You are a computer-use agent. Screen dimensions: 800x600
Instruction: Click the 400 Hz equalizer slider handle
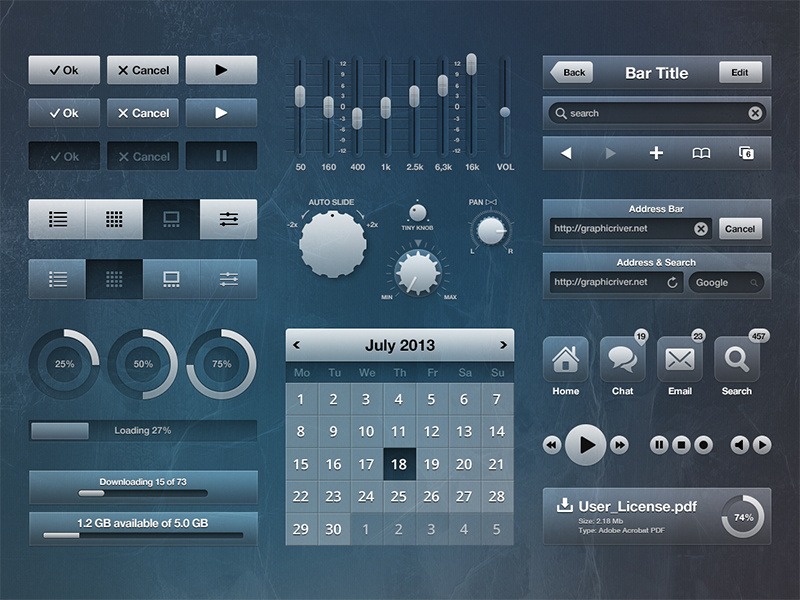coord(357,118)
